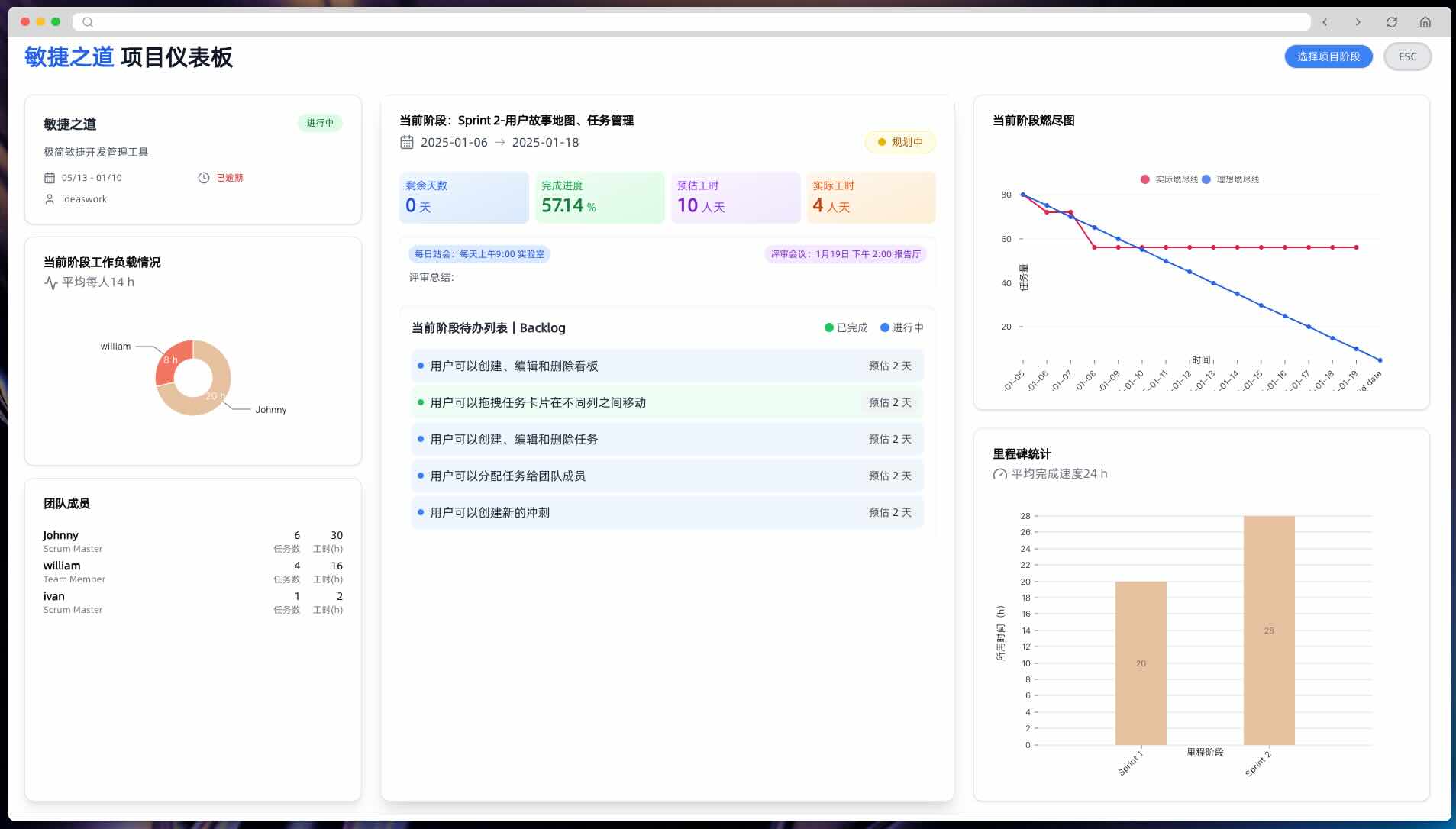The width and height of the screenshot is (1456, 829).
Task: Click william's 工时 value 16
Action: (x=337, y=566)
